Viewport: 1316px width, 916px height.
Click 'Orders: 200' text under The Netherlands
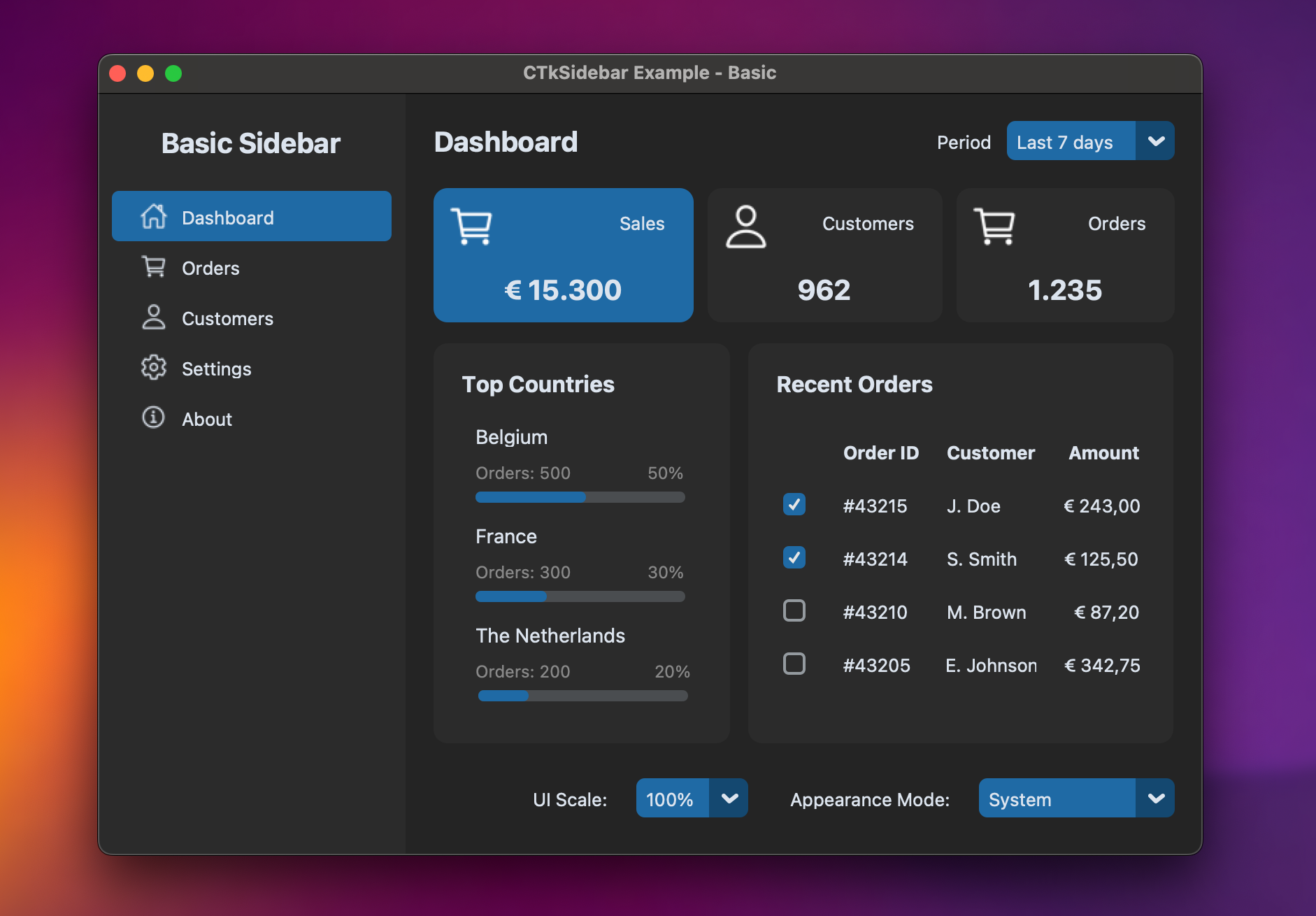pos(523,672)
